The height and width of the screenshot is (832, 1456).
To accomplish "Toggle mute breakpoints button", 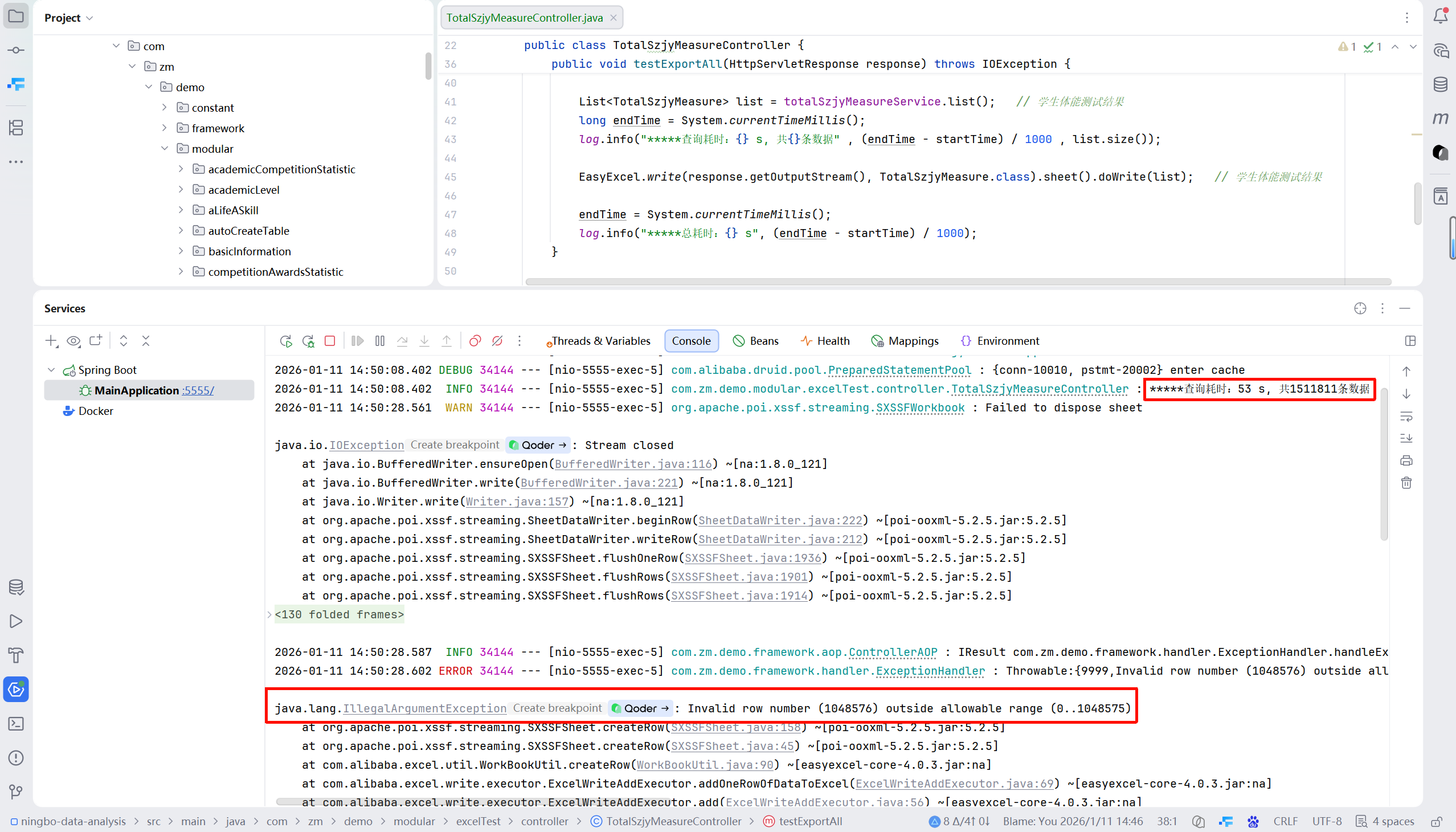I will coord(497,341).
